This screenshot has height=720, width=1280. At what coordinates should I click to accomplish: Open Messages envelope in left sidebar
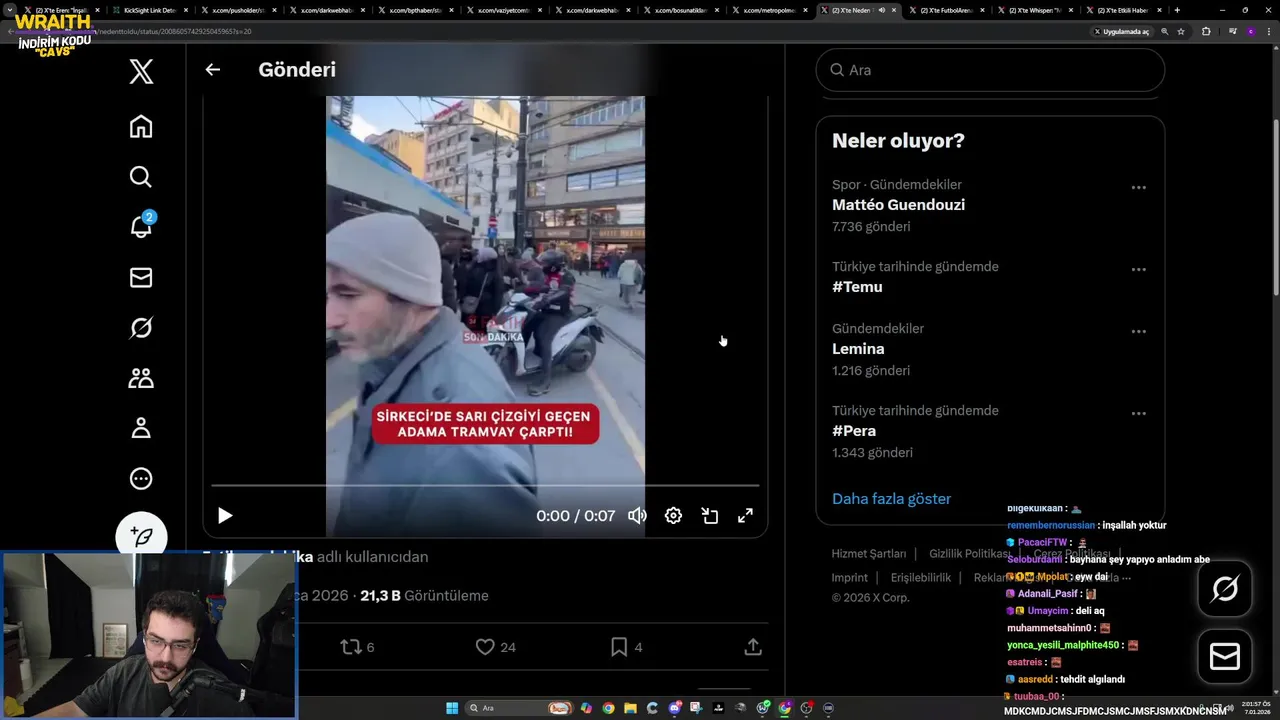point(141,277)
